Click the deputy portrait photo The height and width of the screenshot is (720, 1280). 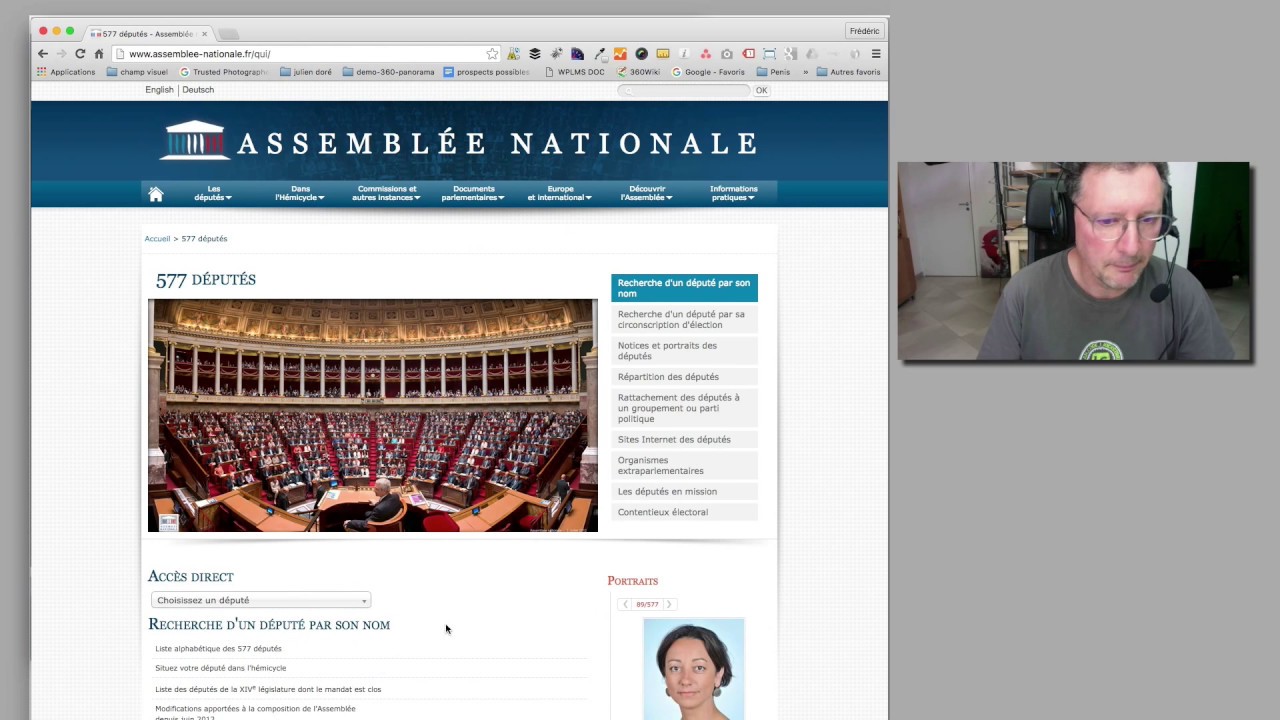[x=694, y=668]
